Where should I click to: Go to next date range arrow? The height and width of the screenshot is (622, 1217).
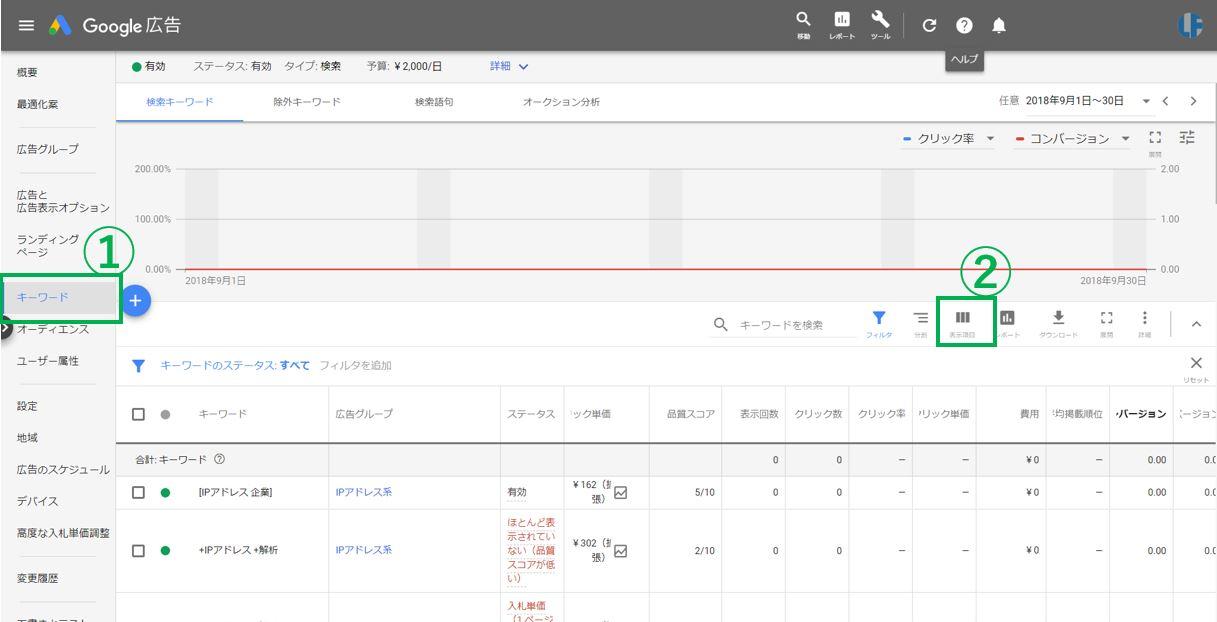(1193, 101)
